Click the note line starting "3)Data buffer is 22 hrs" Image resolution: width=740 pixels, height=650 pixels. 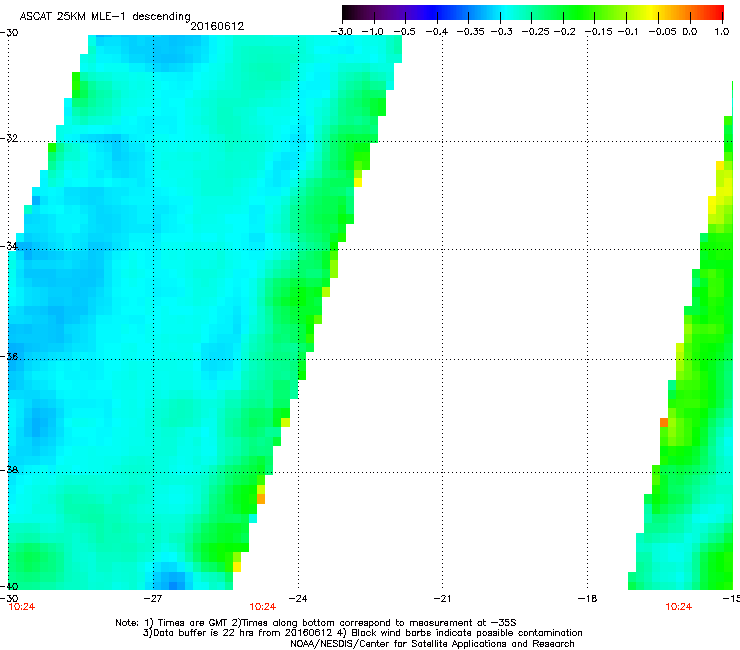click(362, 633)
